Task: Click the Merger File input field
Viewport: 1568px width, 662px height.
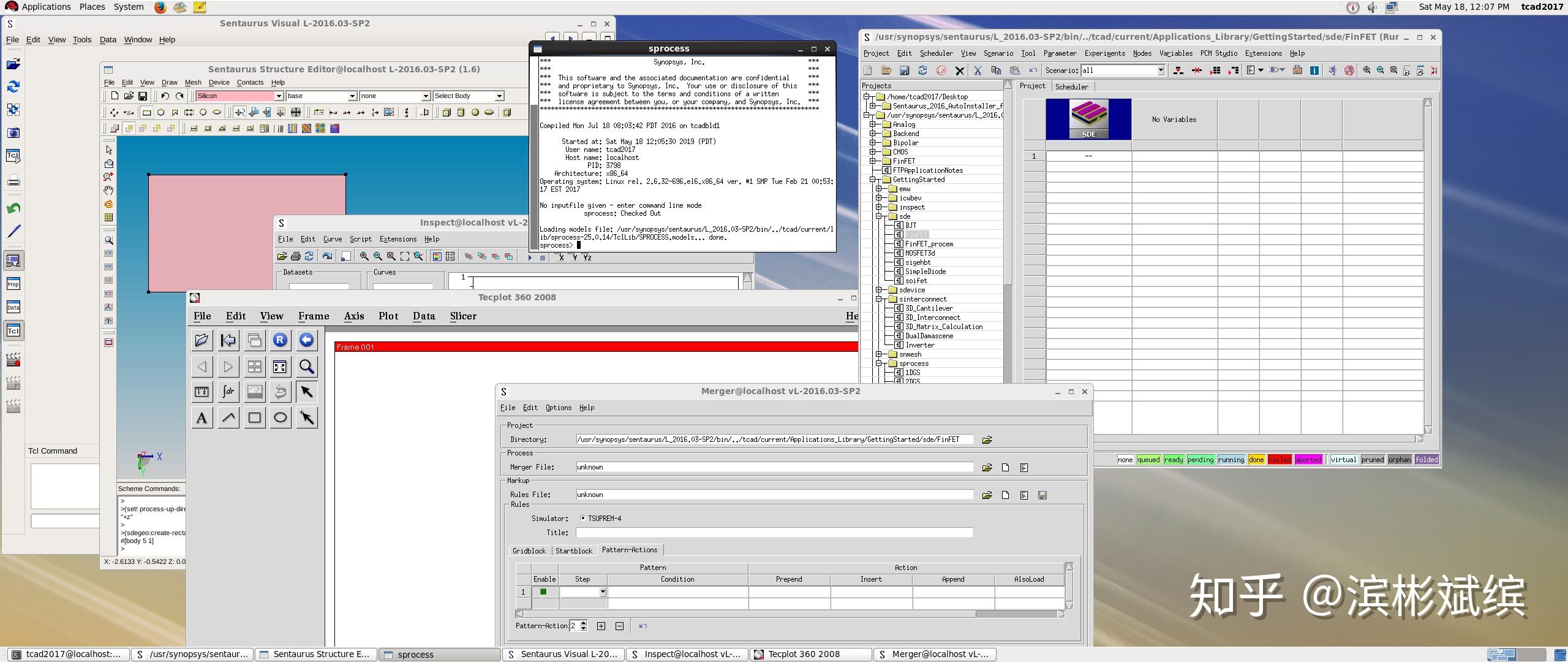Action: coord(774,467)
